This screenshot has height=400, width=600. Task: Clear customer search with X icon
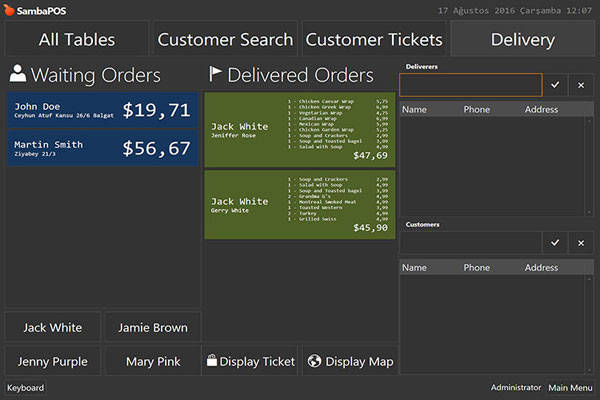581,243
